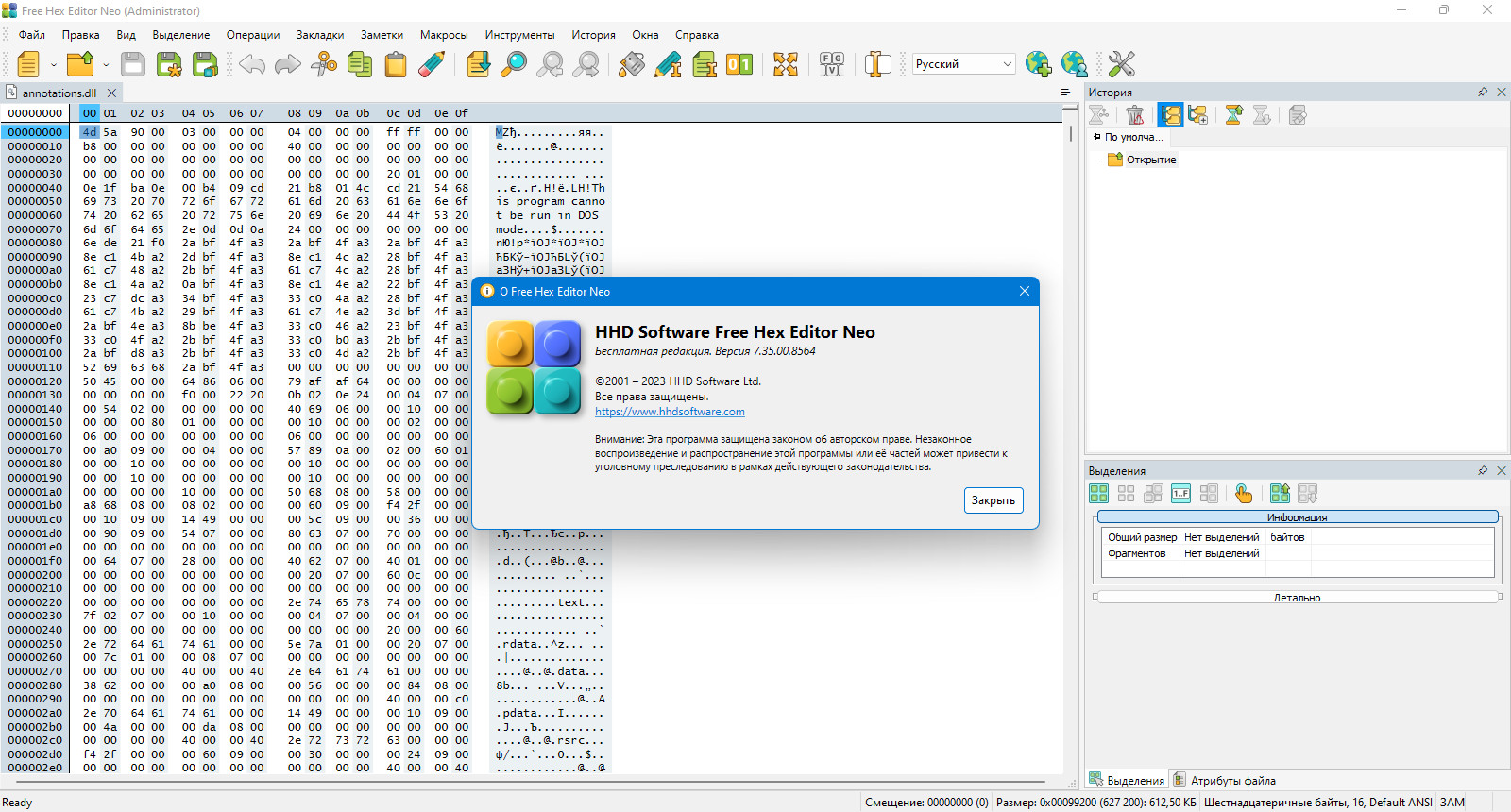1511x812 pixels.
Task: Click the green Select All grid icon
Action: point(1099,493)
